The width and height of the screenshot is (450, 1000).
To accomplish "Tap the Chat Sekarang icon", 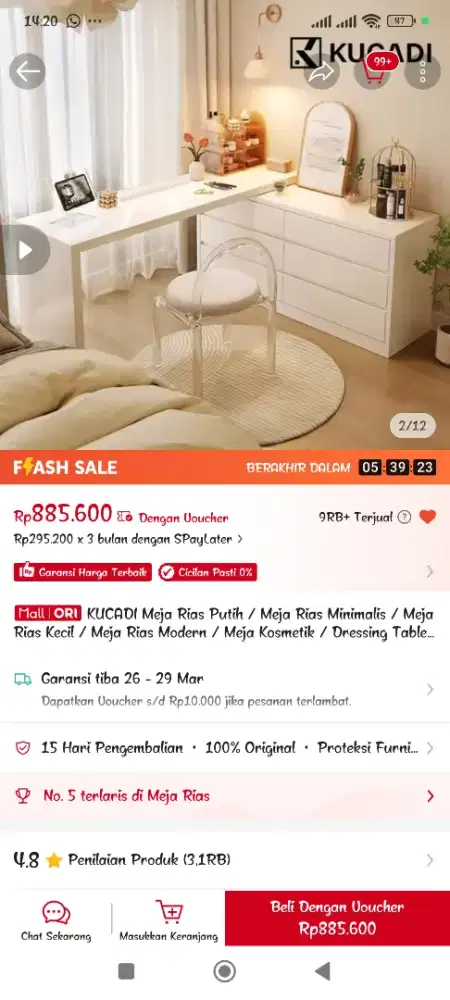I will (56, 913).
